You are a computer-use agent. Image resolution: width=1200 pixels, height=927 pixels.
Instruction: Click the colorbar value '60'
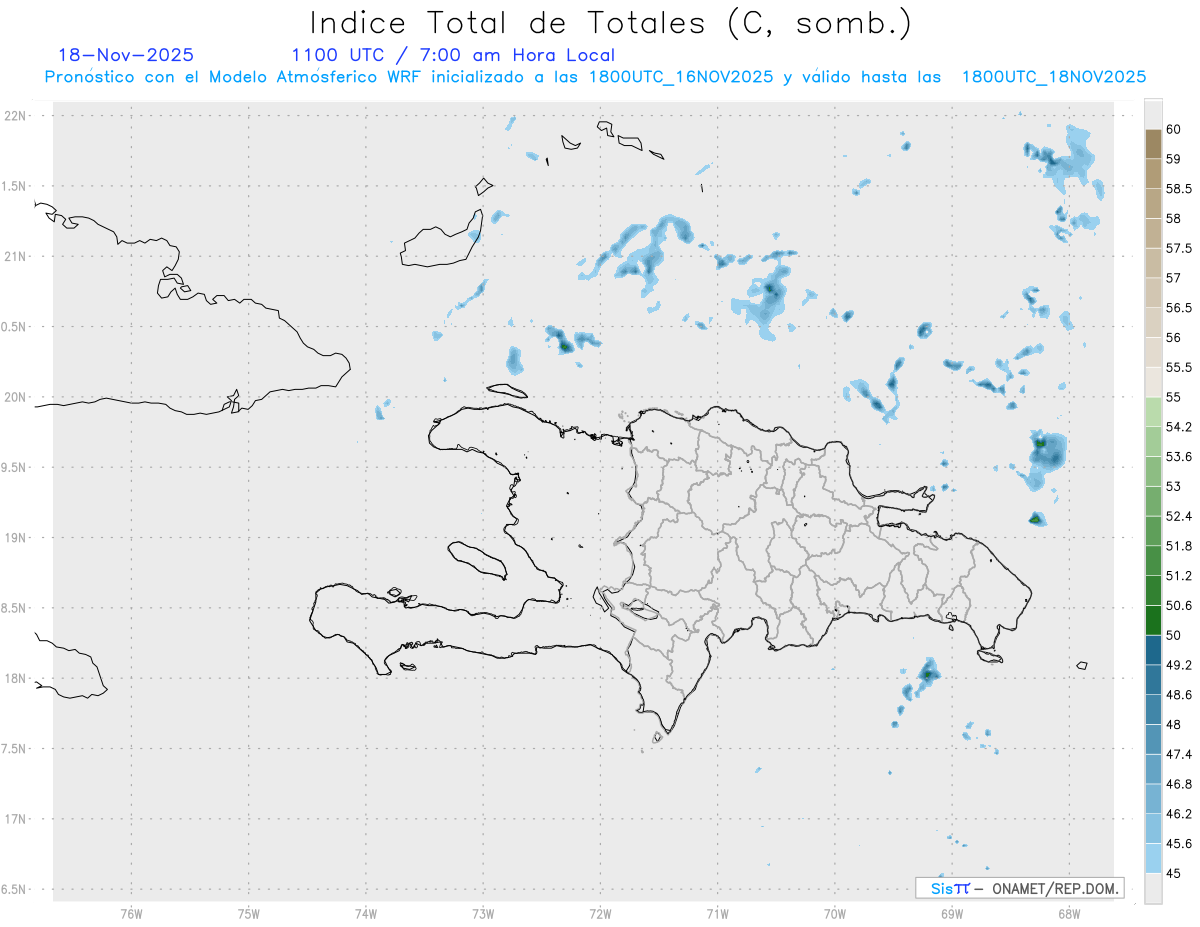[1174, 129]
